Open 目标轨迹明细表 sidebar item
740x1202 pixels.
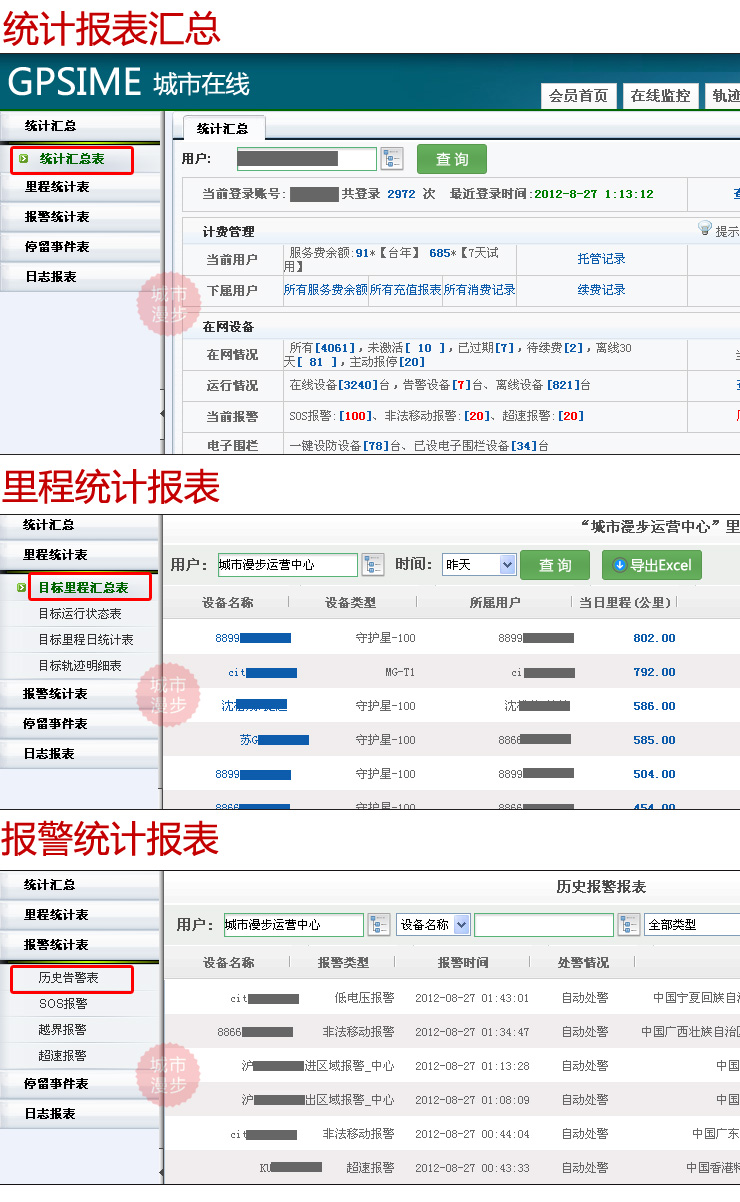point(80,666)
